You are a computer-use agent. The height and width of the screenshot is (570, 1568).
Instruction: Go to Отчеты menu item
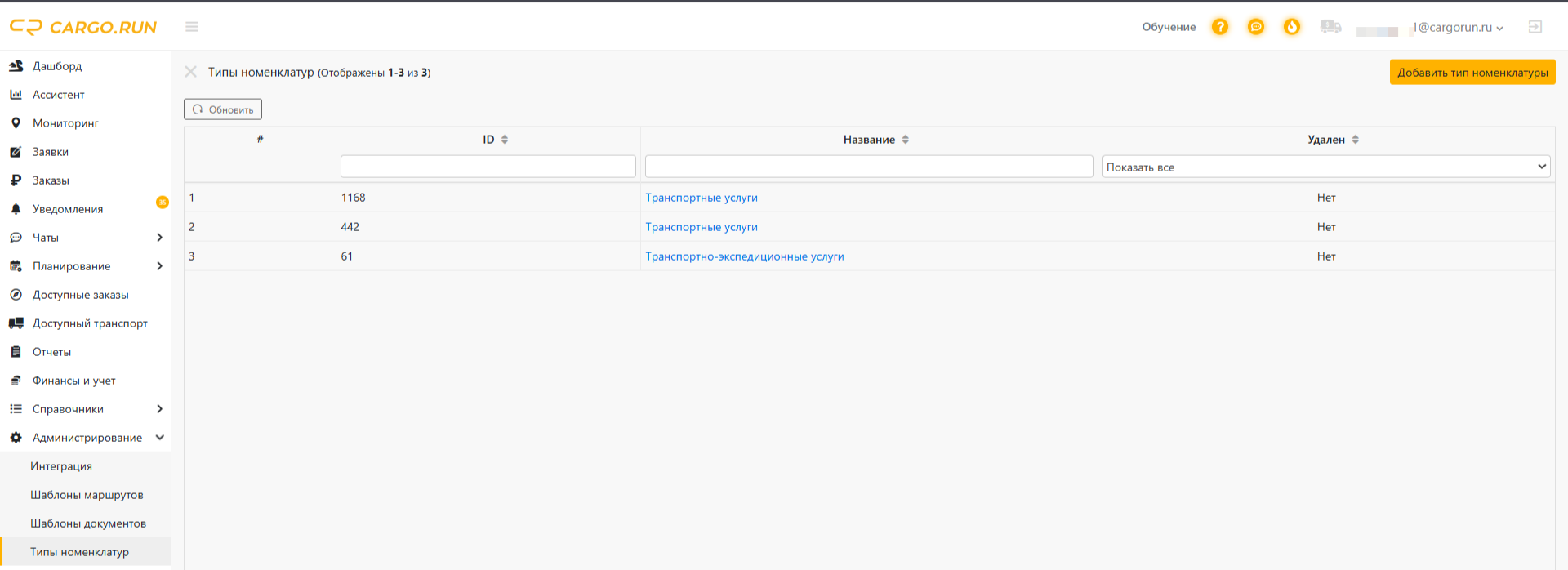point(51,352)
